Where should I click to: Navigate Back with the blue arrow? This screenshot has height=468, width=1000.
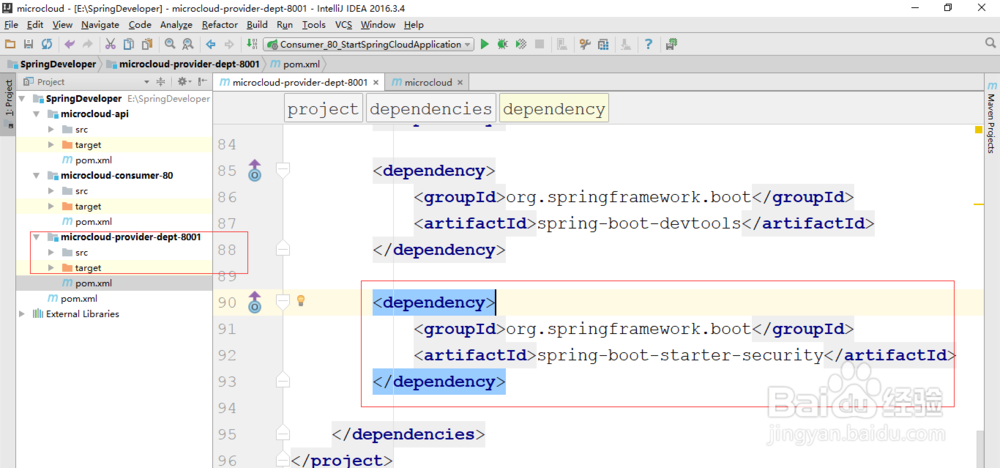click(x=210, y=44)
